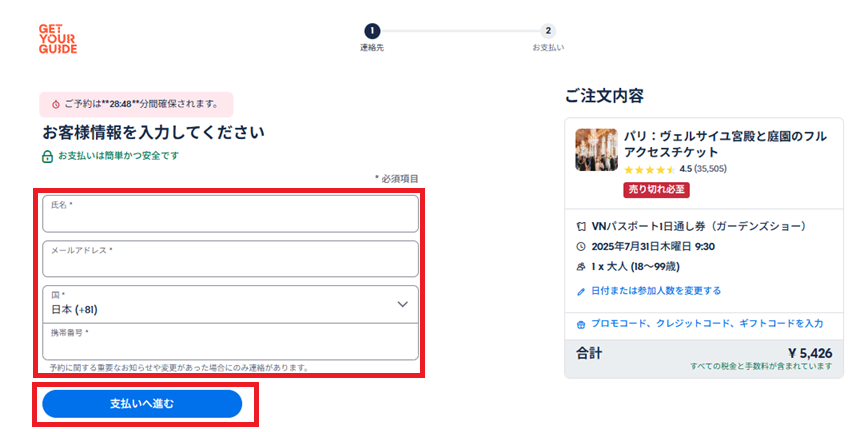Screen dimensions: 865x432
Task: Open the 国 country code dropdown
Action: pyautogui.click(x=231, y=304)
